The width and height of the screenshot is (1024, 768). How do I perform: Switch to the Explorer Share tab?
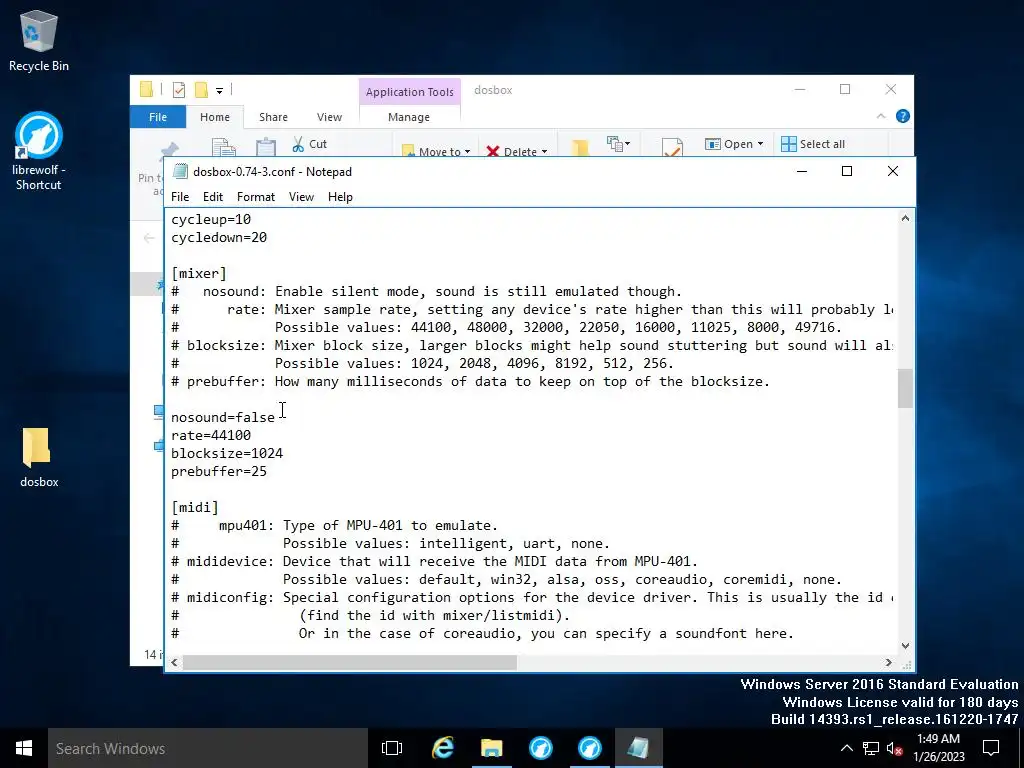tap(273, 117)
